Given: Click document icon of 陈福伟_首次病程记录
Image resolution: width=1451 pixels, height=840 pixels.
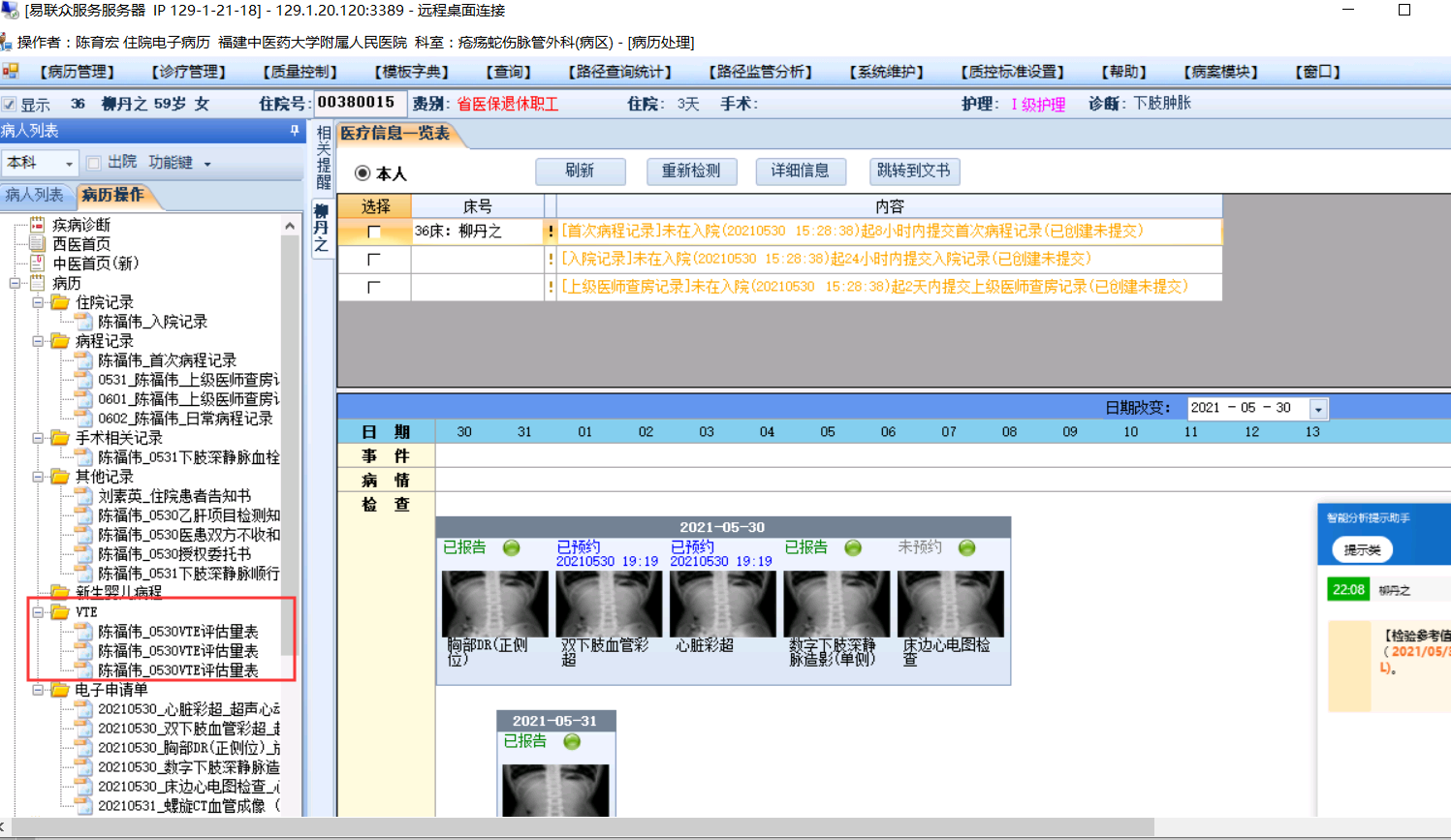Looking at the screenshot, I should pyautogui.click(x=83, y=360).
